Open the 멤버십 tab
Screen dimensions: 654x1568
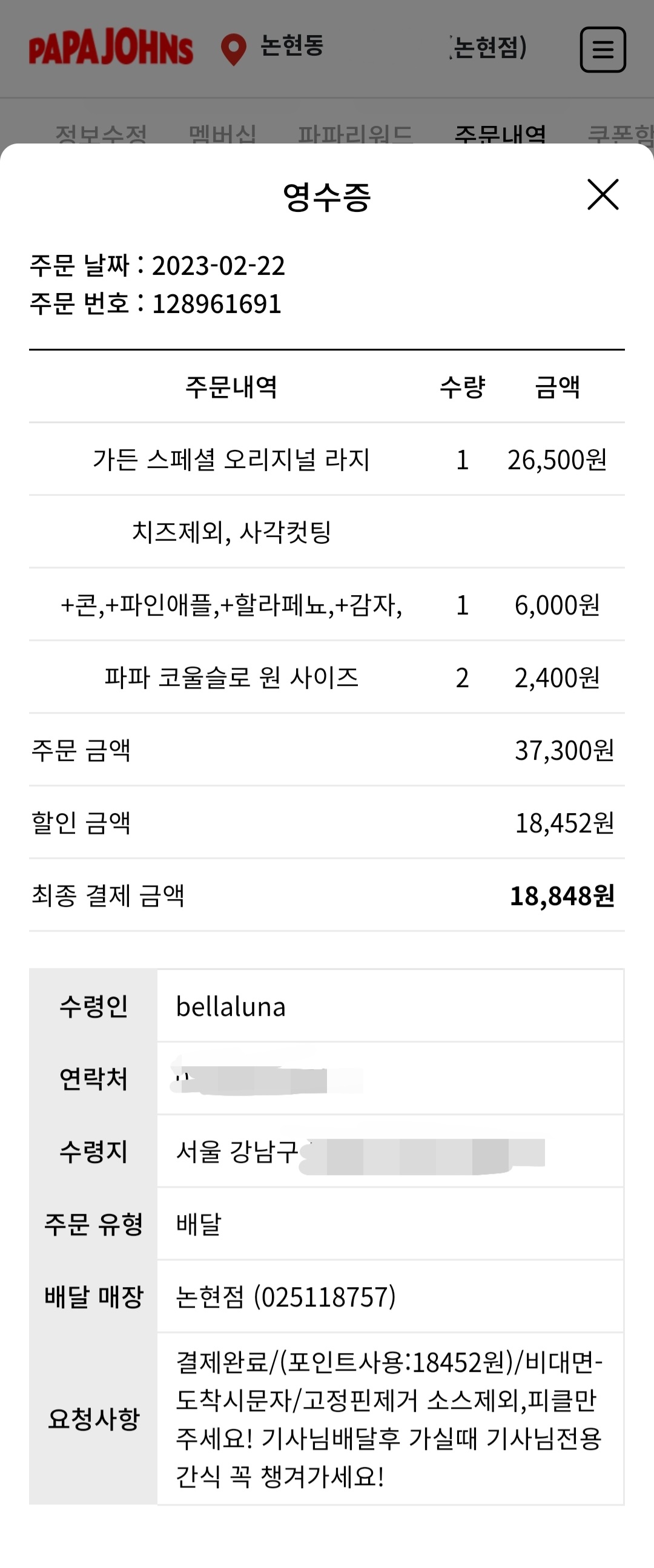click(222, 134)
